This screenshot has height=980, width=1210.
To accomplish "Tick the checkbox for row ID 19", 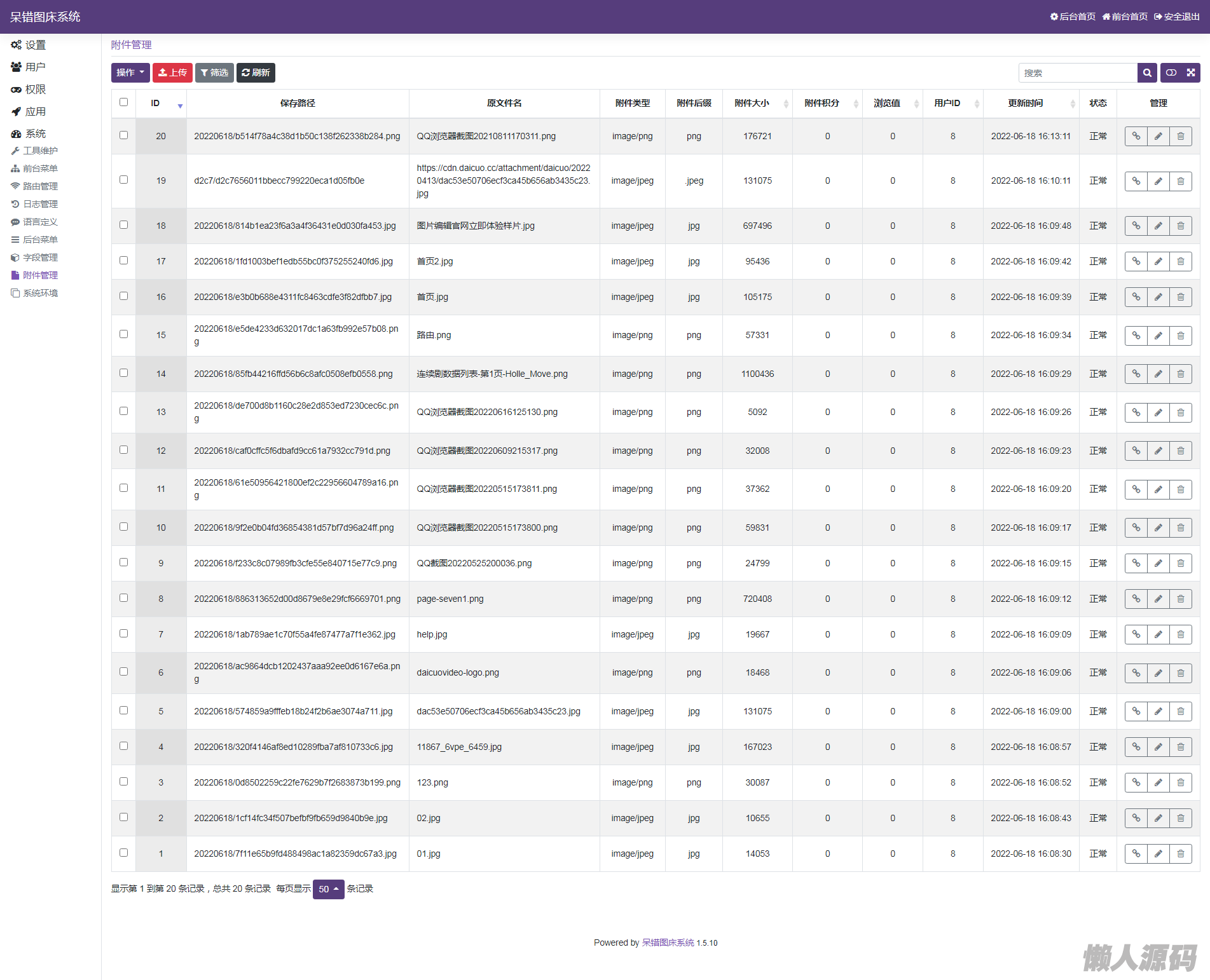I will (123, 180).
